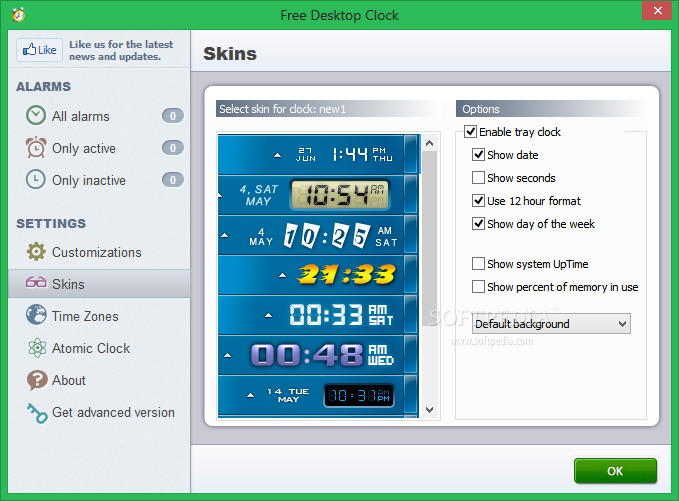Click the Only active alarm clock icon

[x=36, y=148]
